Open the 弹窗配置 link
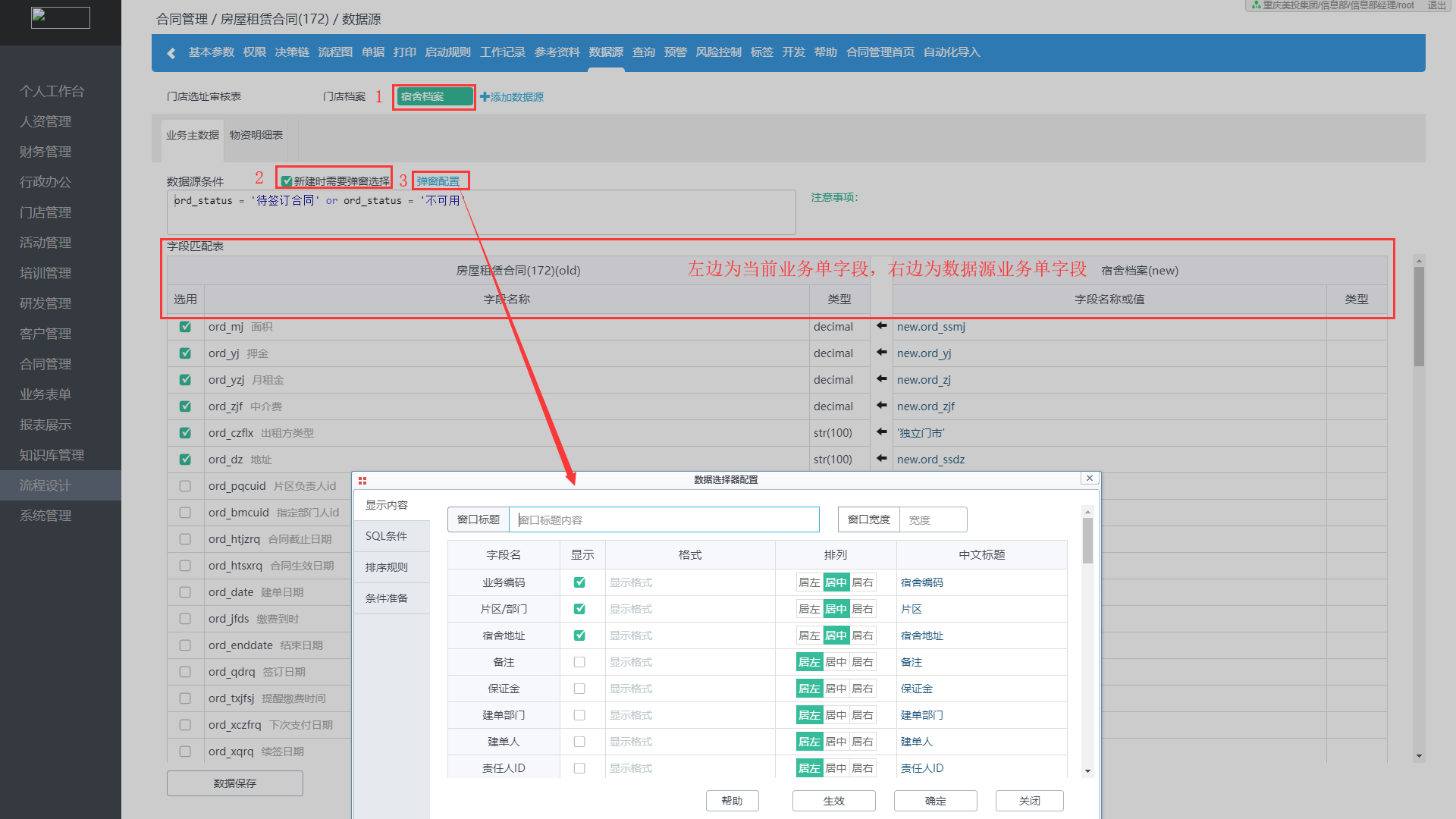 438,181
